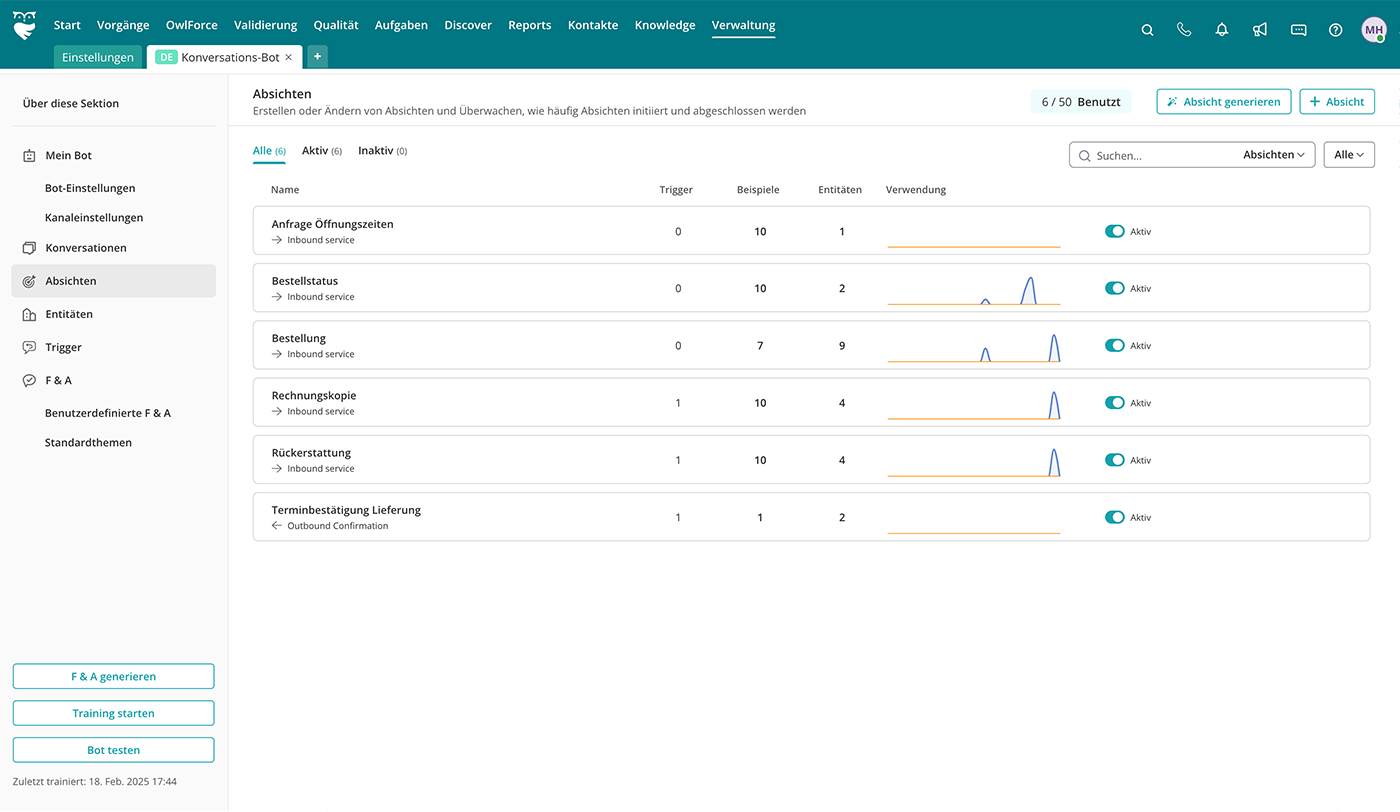The image size is (1400, 812).
Task: Open Über diese Sektion link
Action: (x=71, y=103)
